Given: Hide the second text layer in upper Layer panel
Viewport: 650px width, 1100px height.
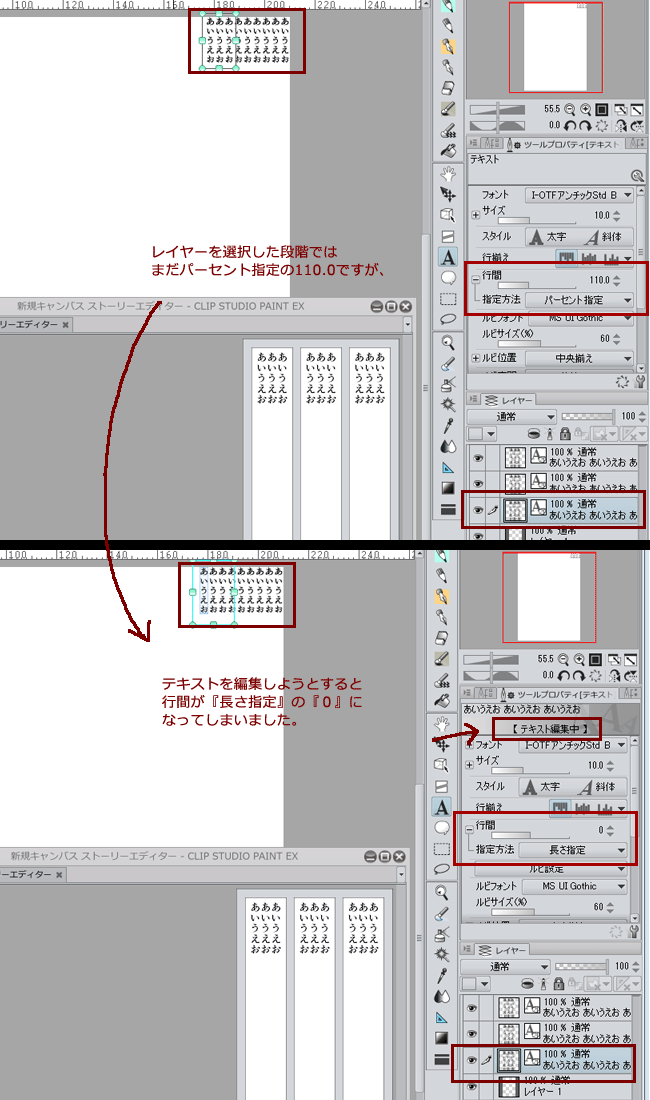Looking at the screenshot, I should [x=478, y=484].
